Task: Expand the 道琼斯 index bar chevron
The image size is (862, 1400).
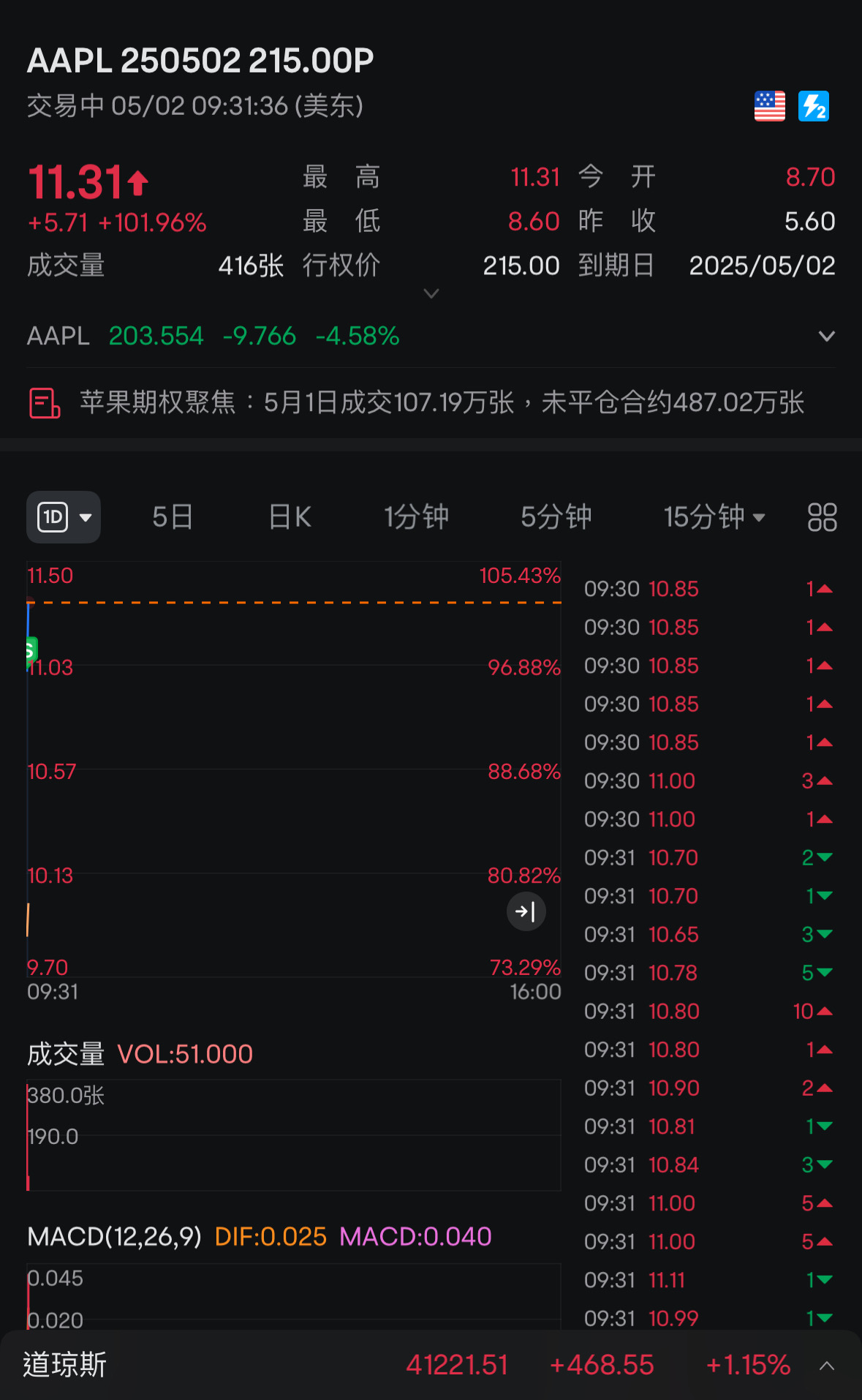Action: 827,1366
